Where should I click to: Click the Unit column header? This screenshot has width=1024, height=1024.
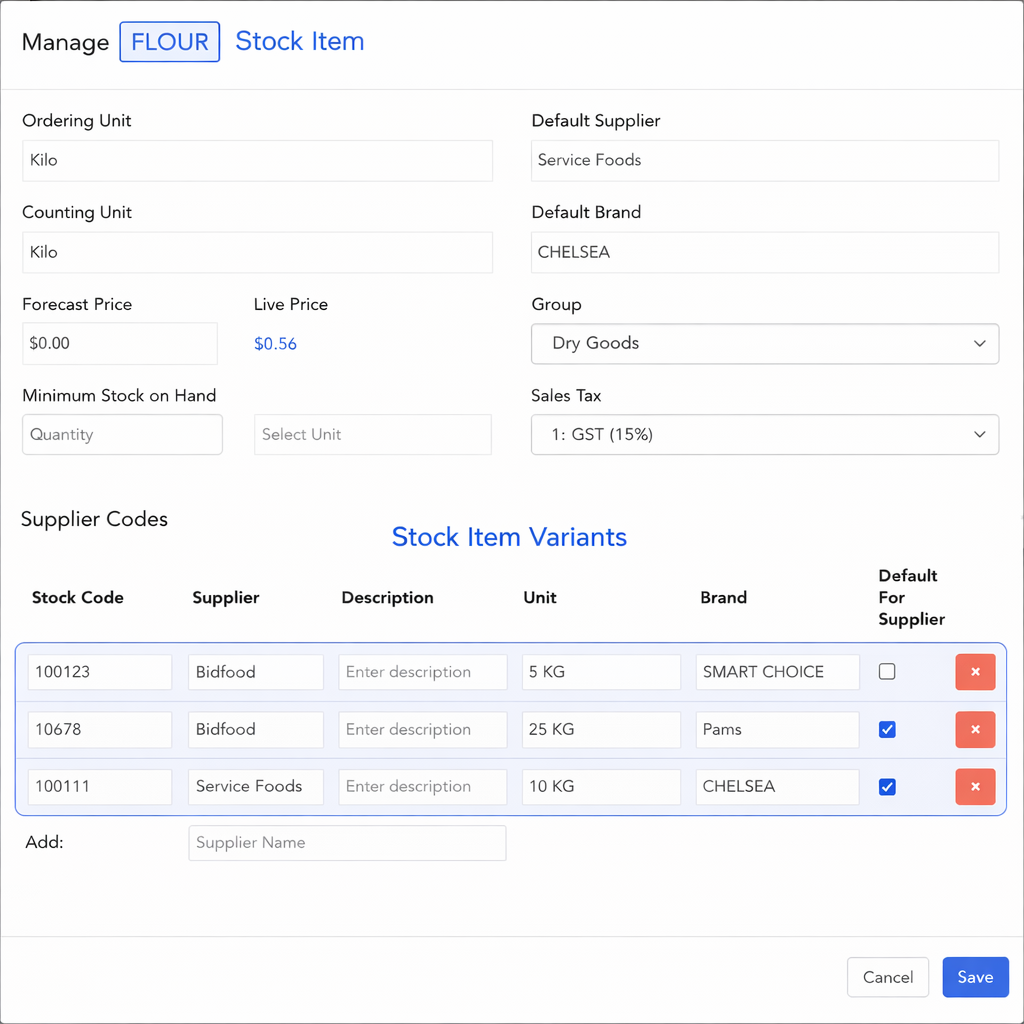(x=540, y=598)
